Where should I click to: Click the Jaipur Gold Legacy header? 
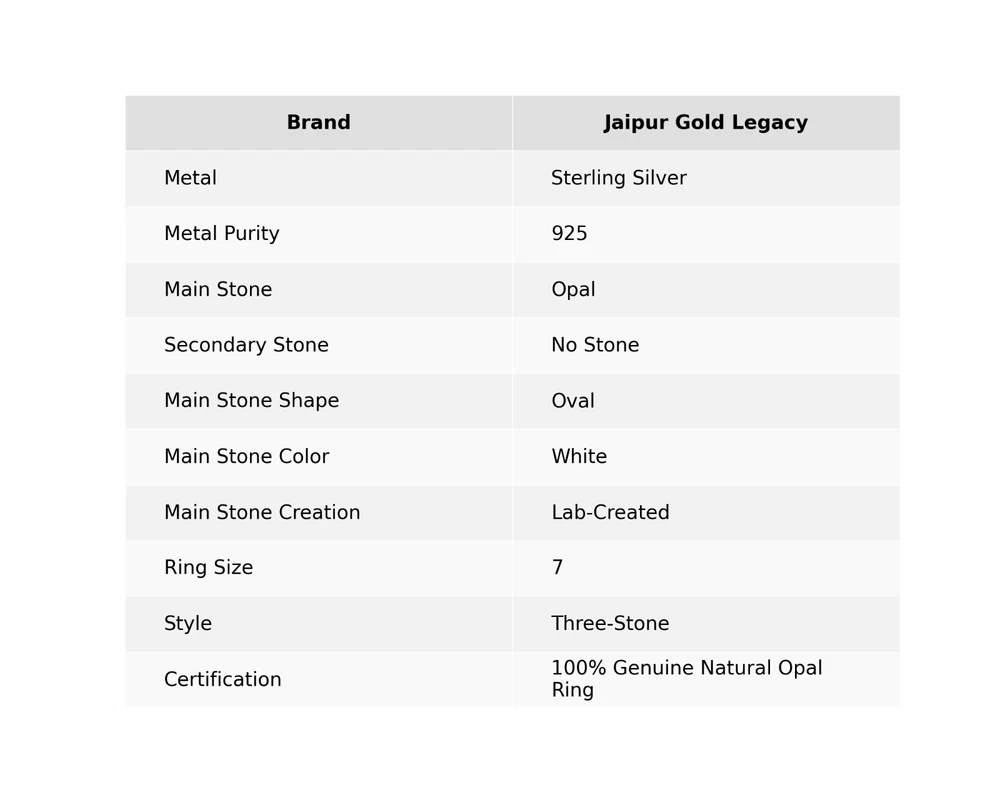pos(705,123)
